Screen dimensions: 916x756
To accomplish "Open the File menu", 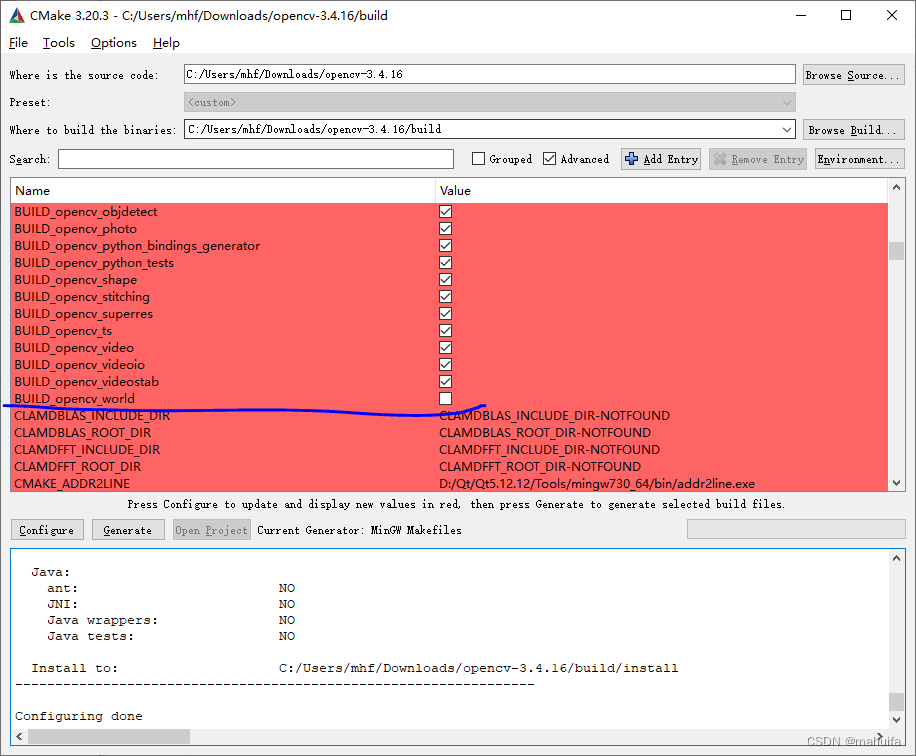I will point(18,43).
